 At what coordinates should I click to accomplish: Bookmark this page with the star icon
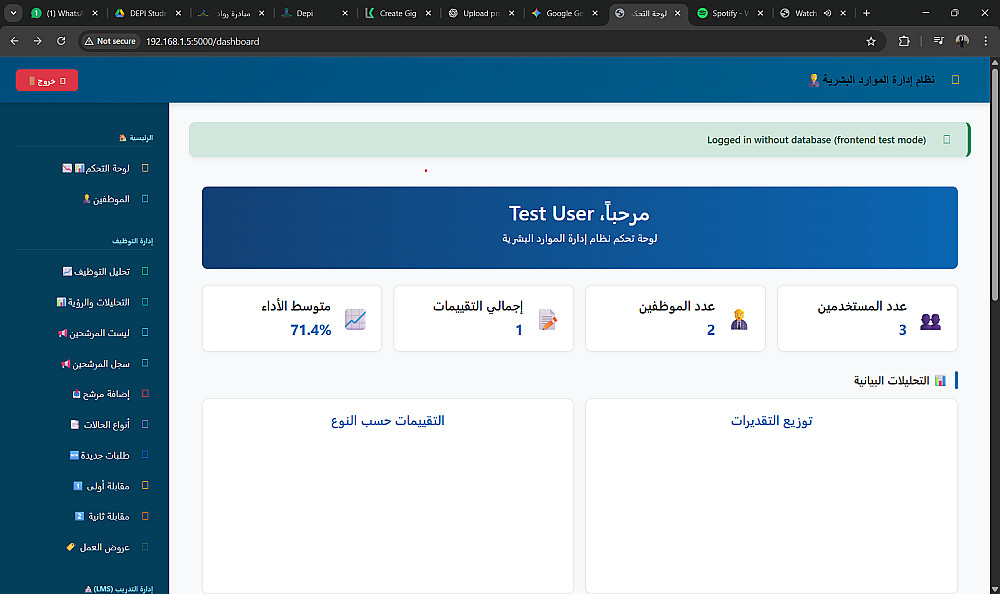[871, 41]
